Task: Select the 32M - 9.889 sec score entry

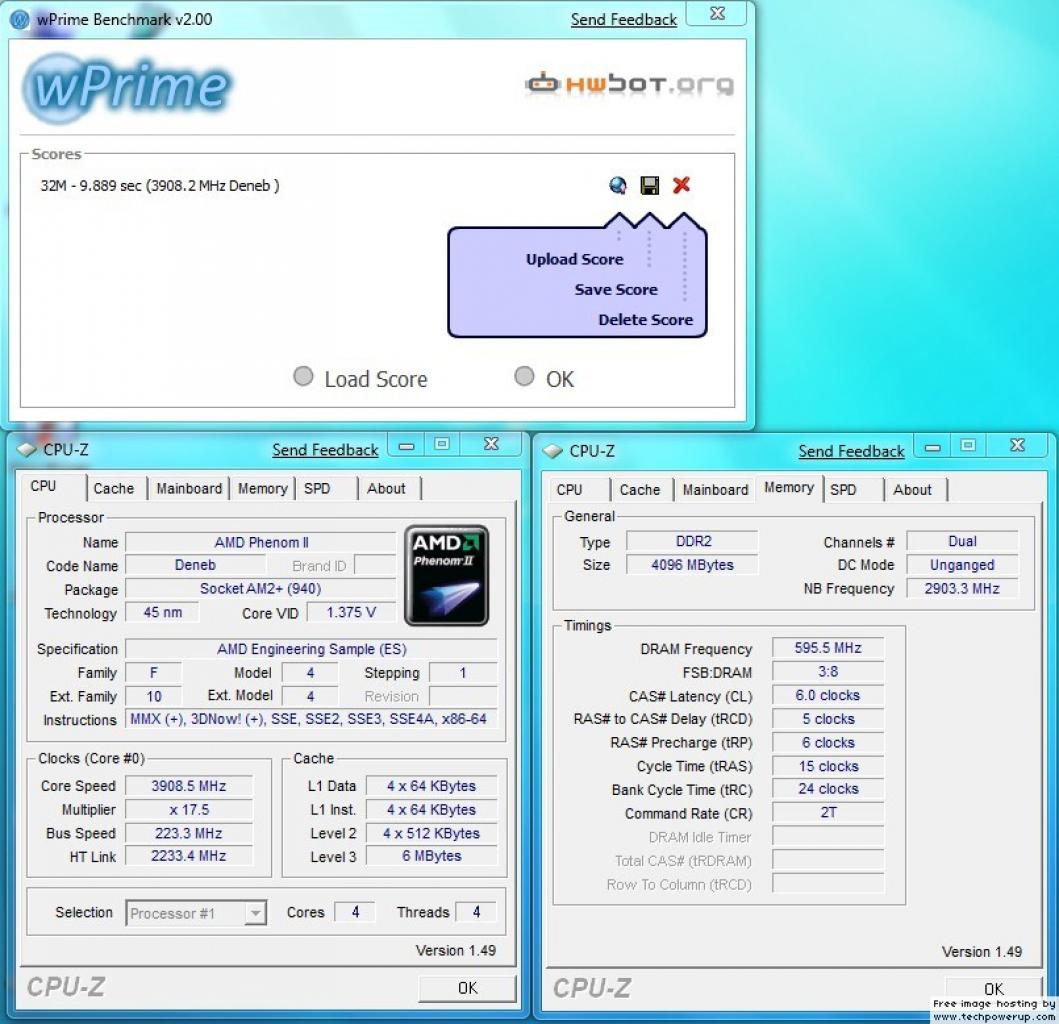Action: coord(160,186)
